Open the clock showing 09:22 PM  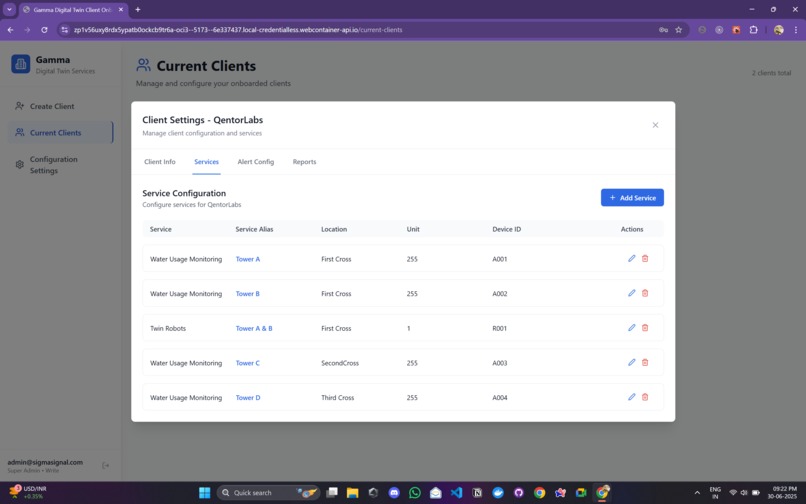click(781, 492)
